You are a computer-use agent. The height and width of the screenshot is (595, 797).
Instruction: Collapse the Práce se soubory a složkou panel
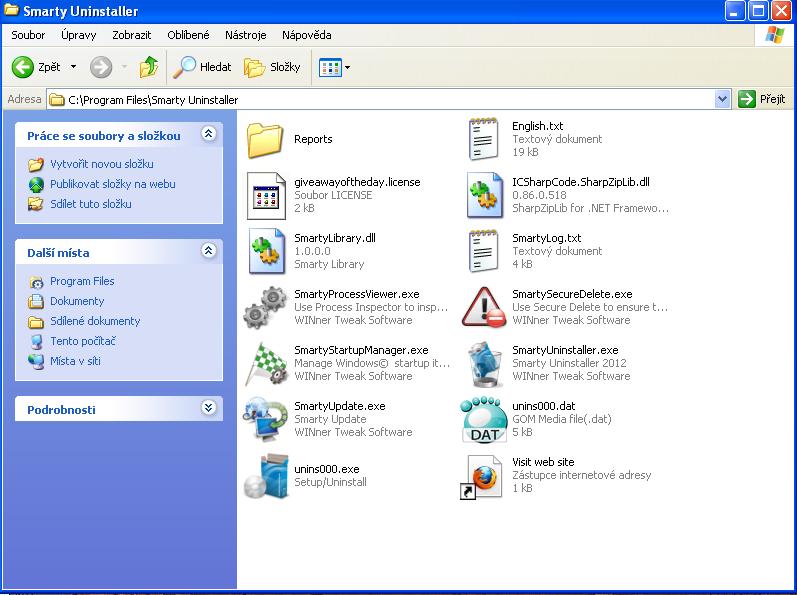(x=208, y=134)
